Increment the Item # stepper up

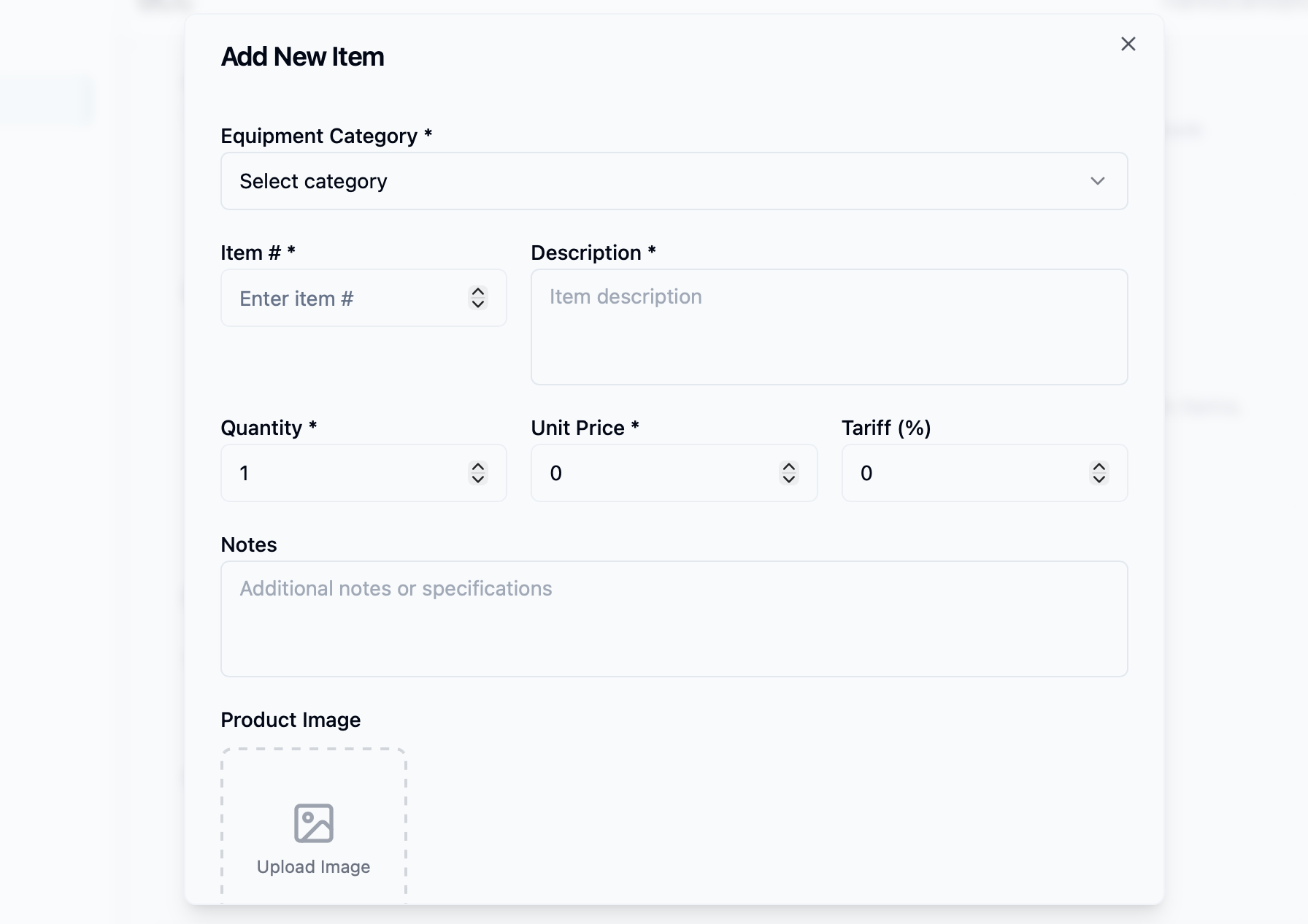(478, 291)
